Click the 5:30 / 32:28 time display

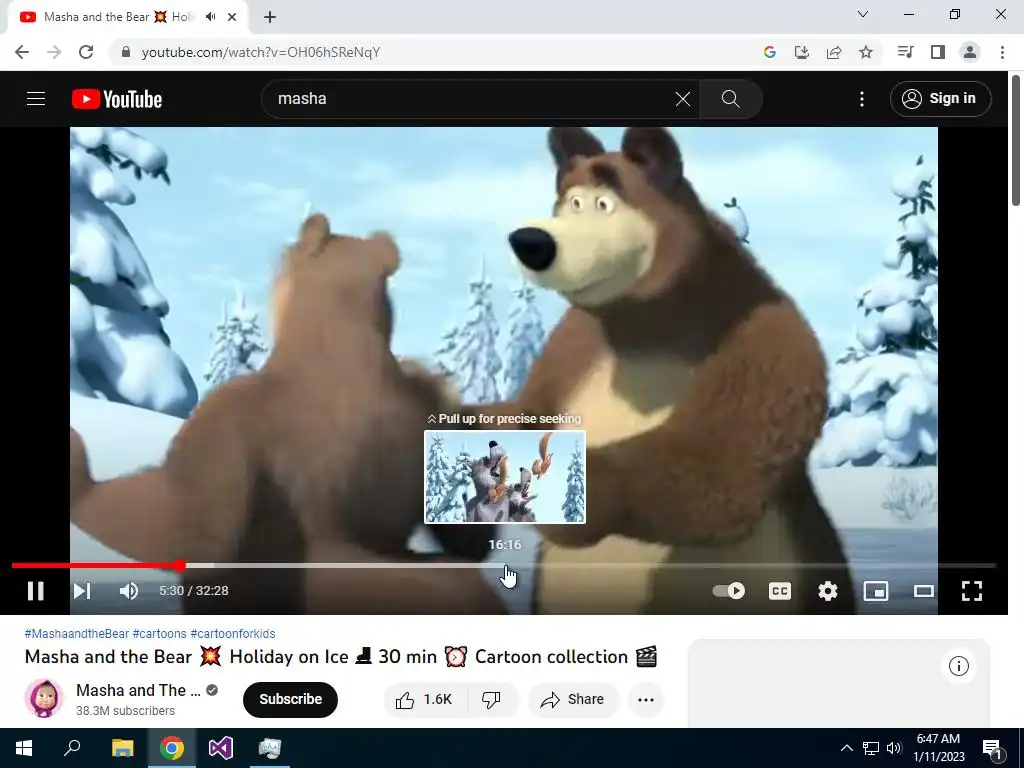[x=194, y=591]
